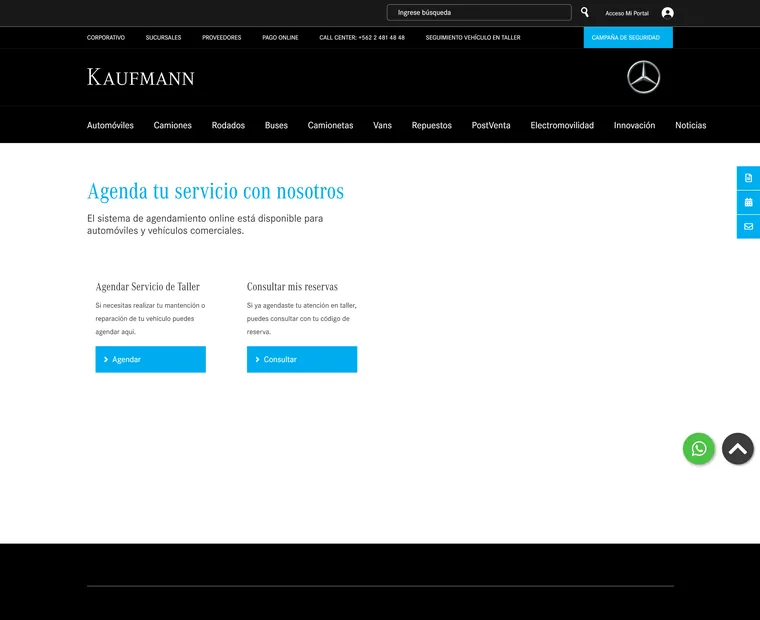Go to Pago Online

(280, 37)
